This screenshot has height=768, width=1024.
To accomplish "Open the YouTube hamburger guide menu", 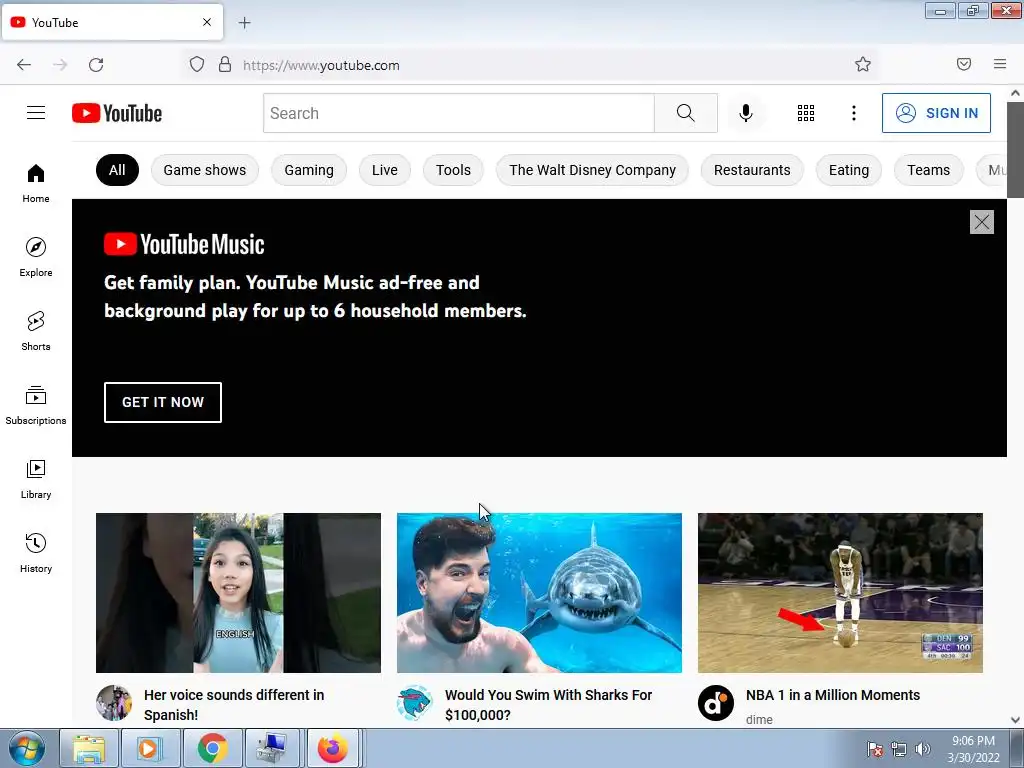I will tap(36, 113).
